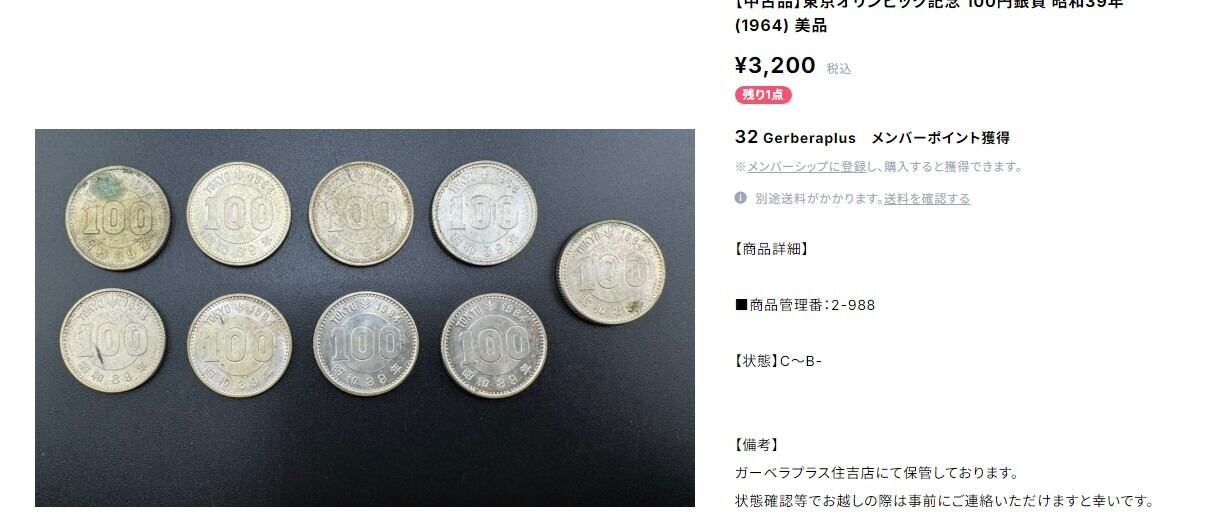Click the 商品管理番:2-988 line
The width and height of the screenshot is (1210, 531).
point(805,305)
